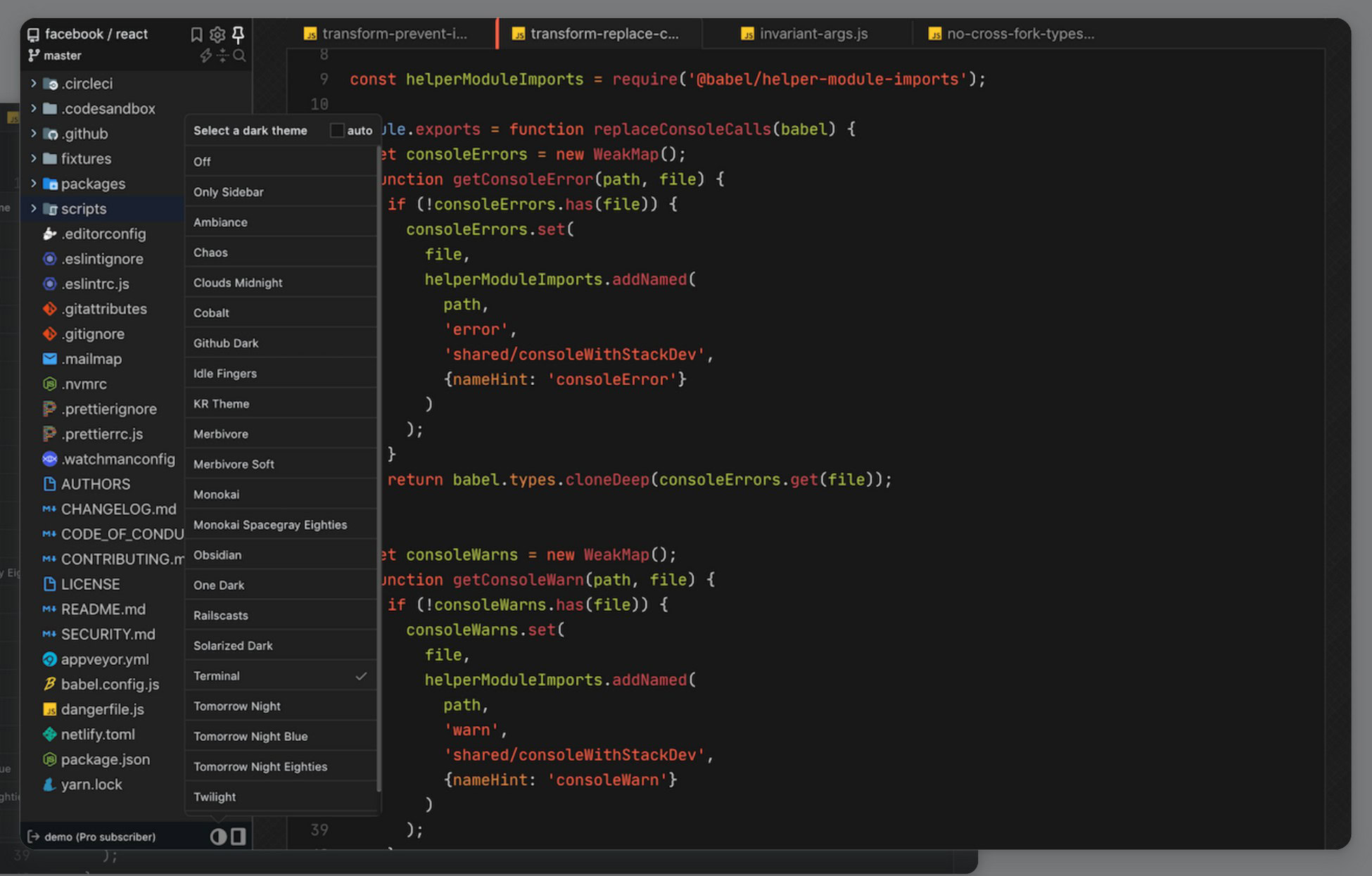The height and width of the screenshot is (876, 1372).
Task: Click the npm icon of package.json
Action: tap(49, 759)
